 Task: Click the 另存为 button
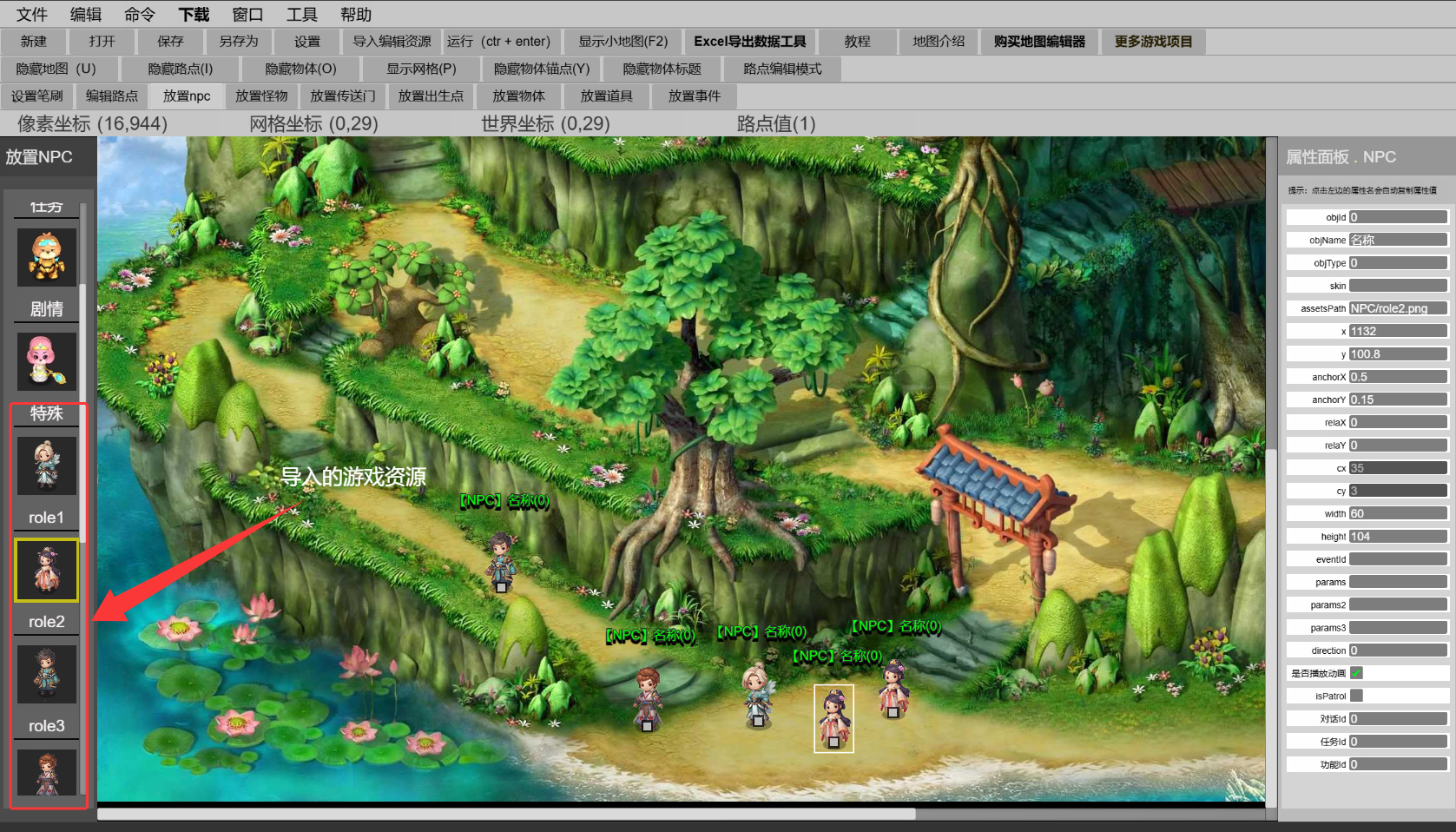[239, 42]
